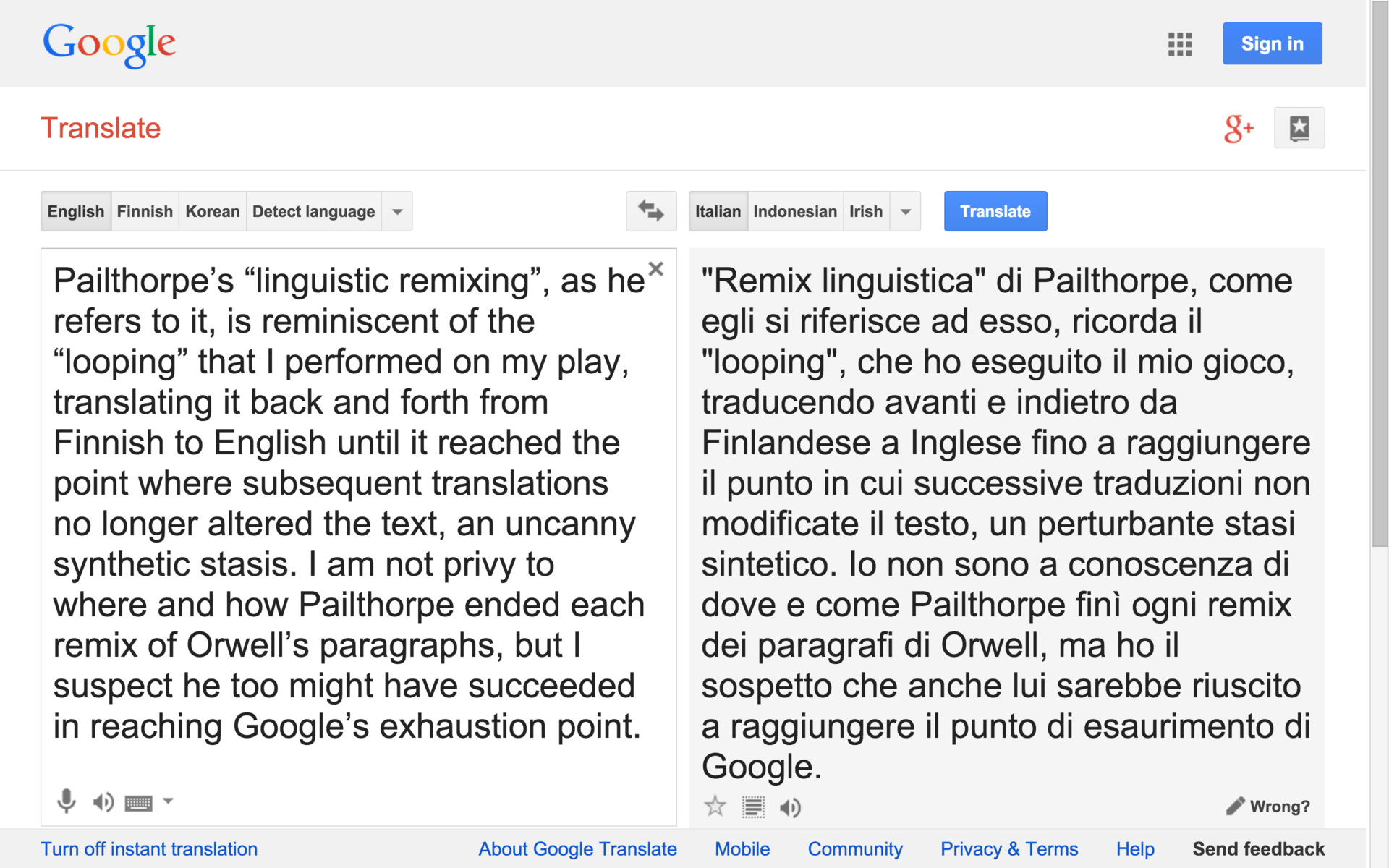1389x868 pixels.
Task: Expand the source language dropdown
Action: pyautogui.click(x=397, y=212)
